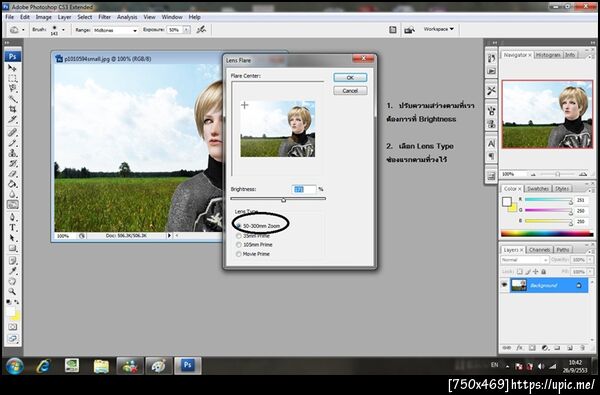Select the Lasso tool
600x395 pixels.
[x=12, y=89]
